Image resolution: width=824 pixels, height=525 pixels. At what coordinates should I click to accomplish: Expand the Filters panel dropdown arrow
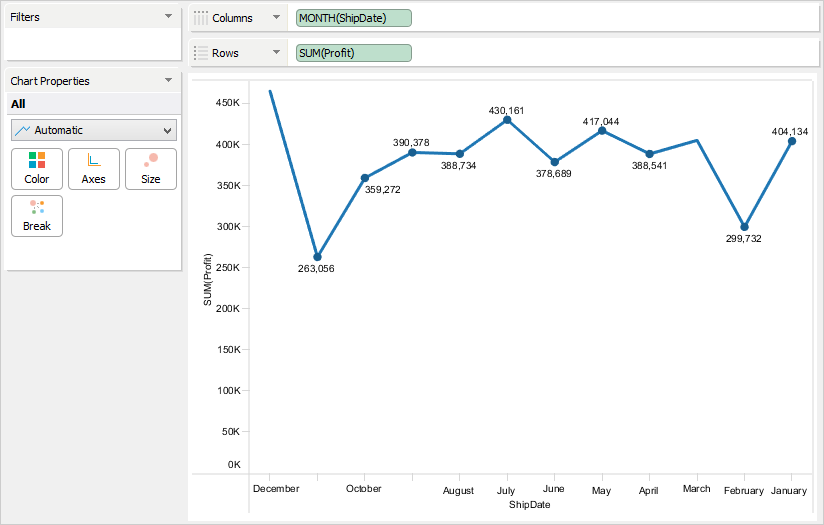click(x=168, y=17)
